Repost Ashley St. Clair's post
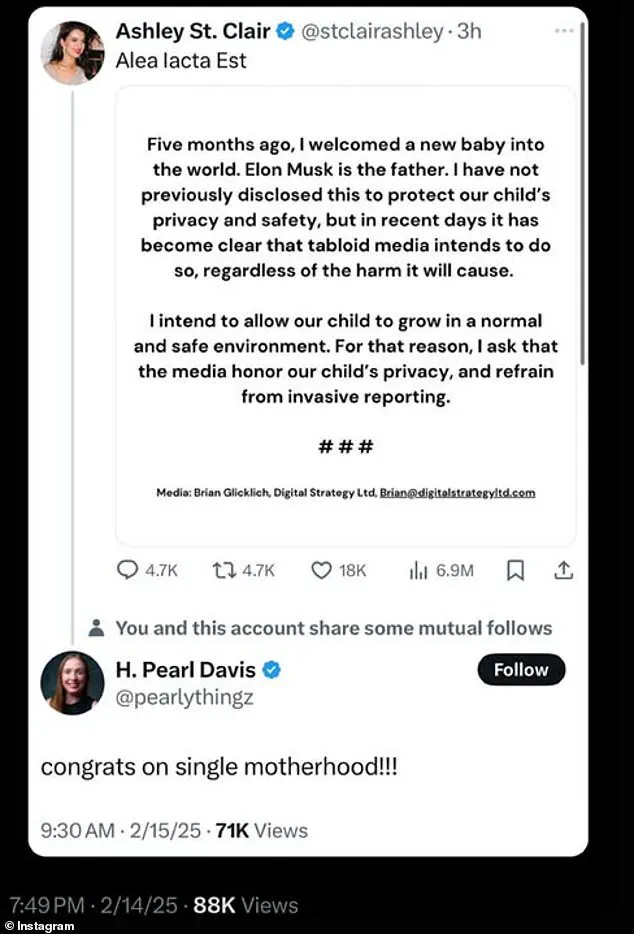634x934 pixels. 223,570
